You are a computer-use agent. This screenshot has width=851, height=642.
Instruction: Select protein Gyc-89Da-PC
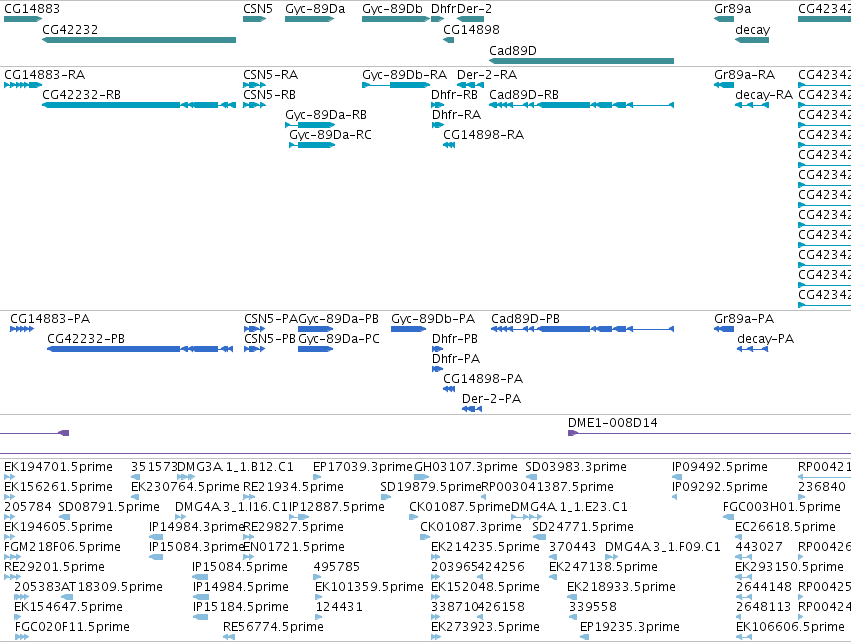(x=339, y=339)
